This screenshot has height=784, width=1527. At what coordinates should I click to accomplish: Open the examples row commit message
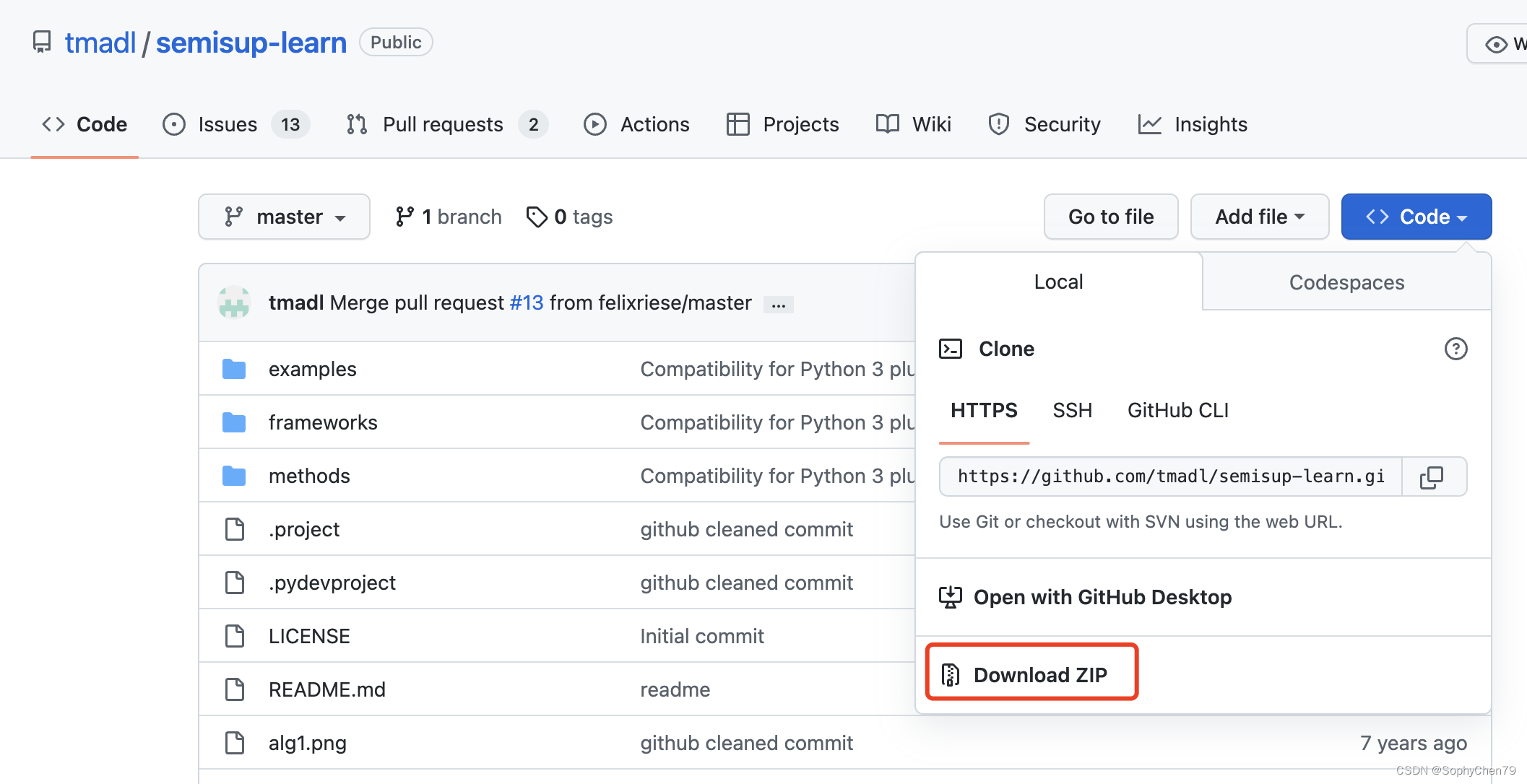(x=777, y=369)
